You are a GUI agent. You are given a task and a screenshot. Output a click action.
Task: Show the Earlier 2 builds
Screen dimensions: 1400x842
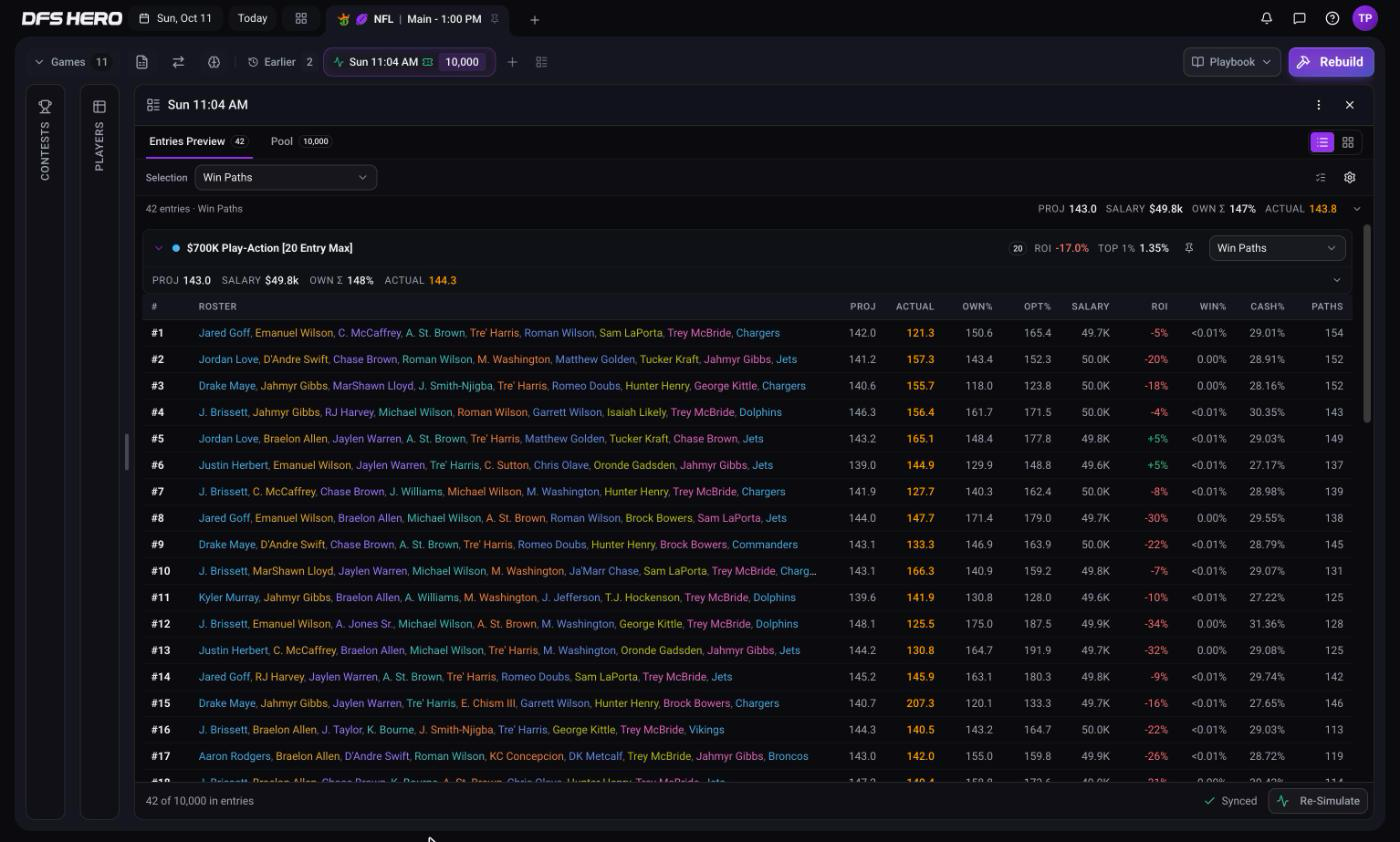click(x=281, y=62)
